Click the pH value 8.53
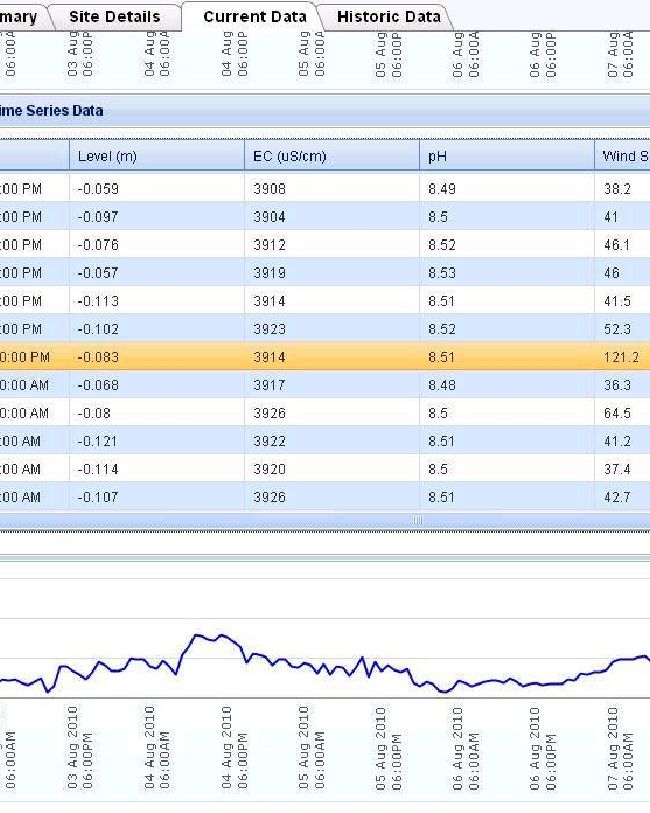 (x=442, y=273)
